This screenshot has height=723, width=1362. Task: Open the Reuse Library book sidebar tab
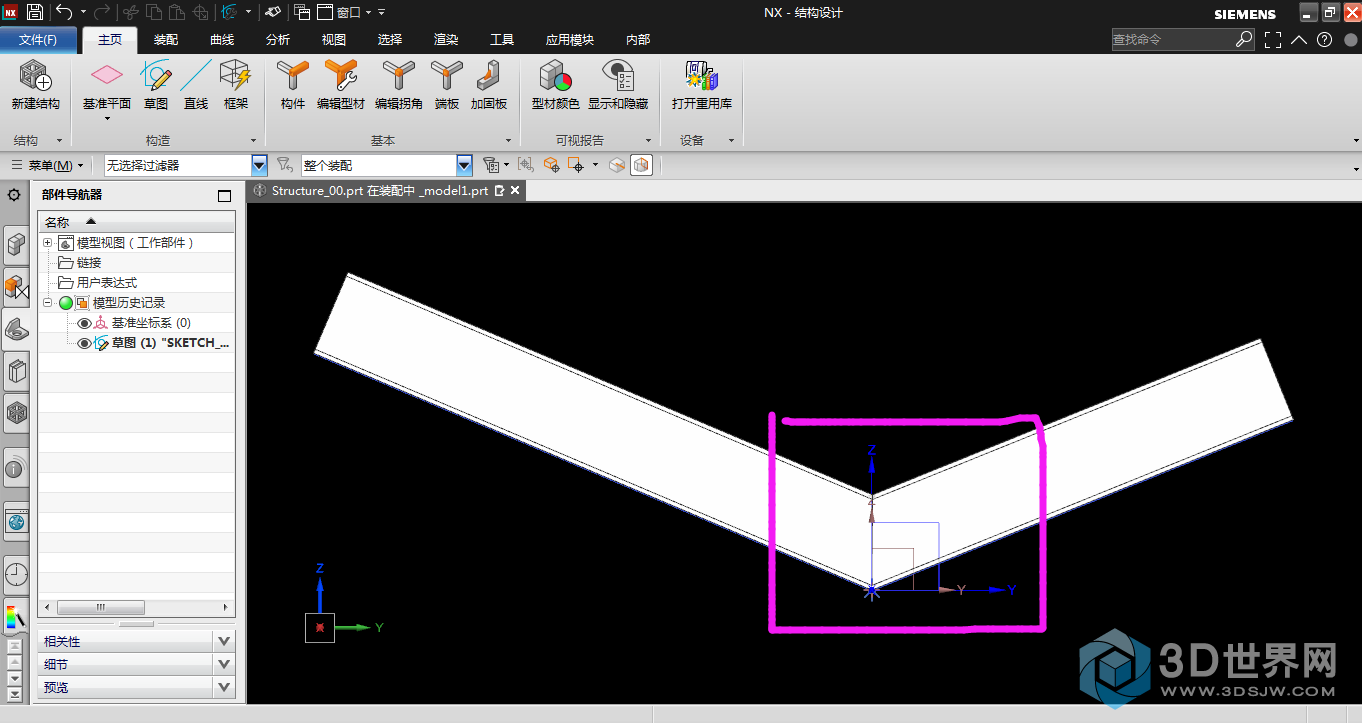(x=16, y=372)
